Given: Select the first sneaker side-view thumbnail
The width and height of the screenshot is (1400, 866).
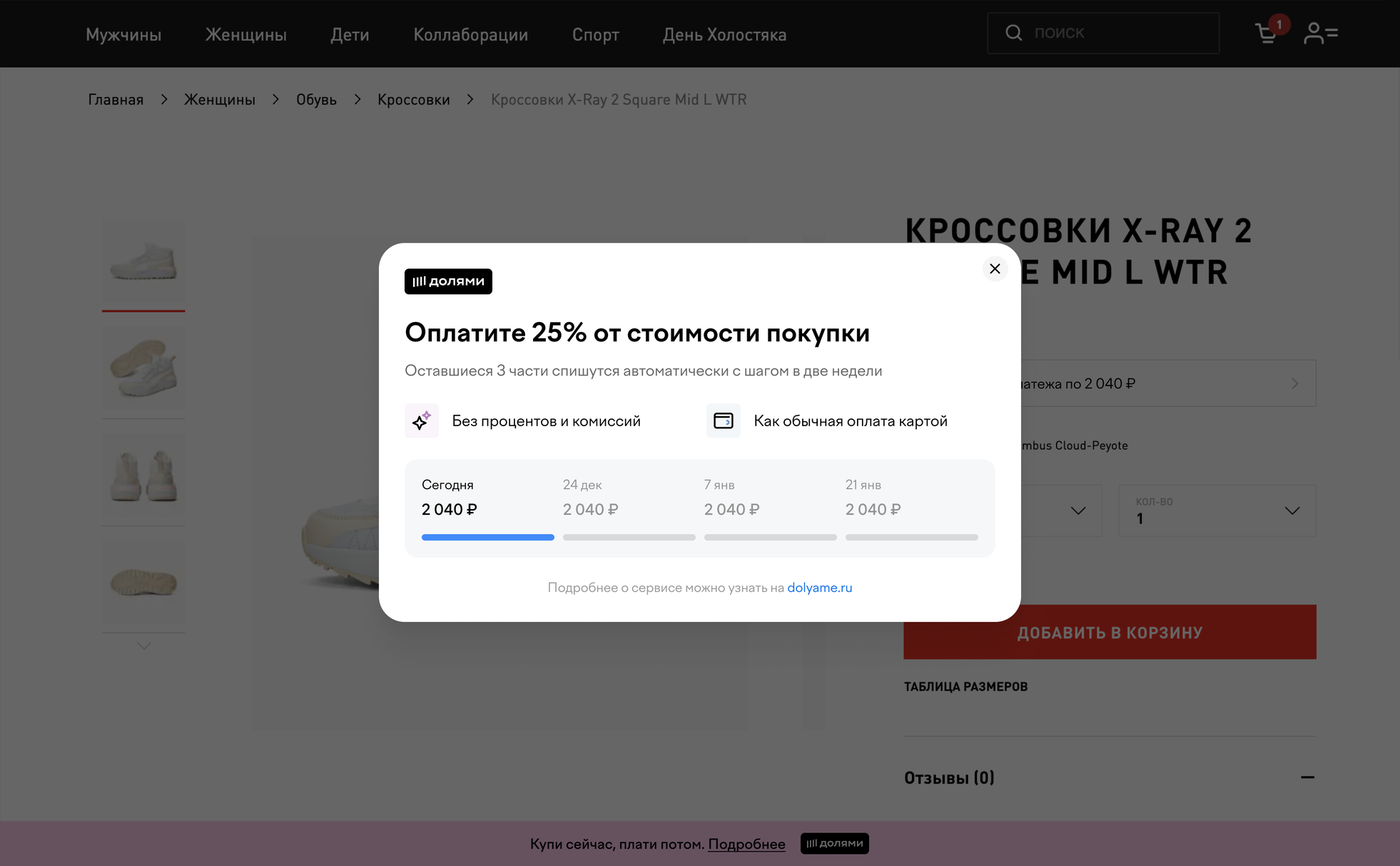Looking at the screenshot, I should pyautogui.click(x=143, y=263).
